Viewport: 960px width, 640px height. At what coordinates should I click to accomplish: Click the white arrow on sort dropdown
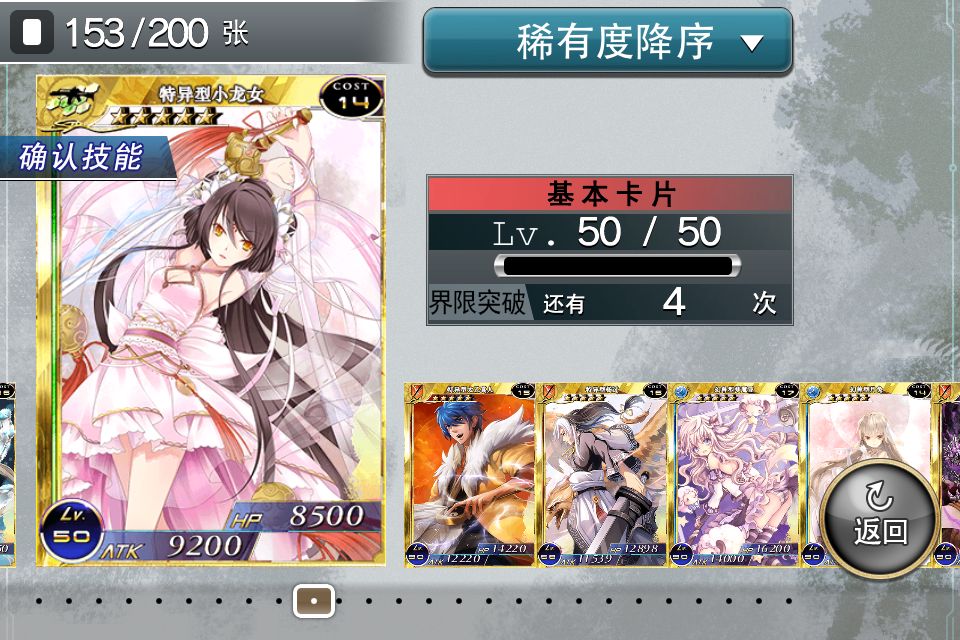pos(751,43)
